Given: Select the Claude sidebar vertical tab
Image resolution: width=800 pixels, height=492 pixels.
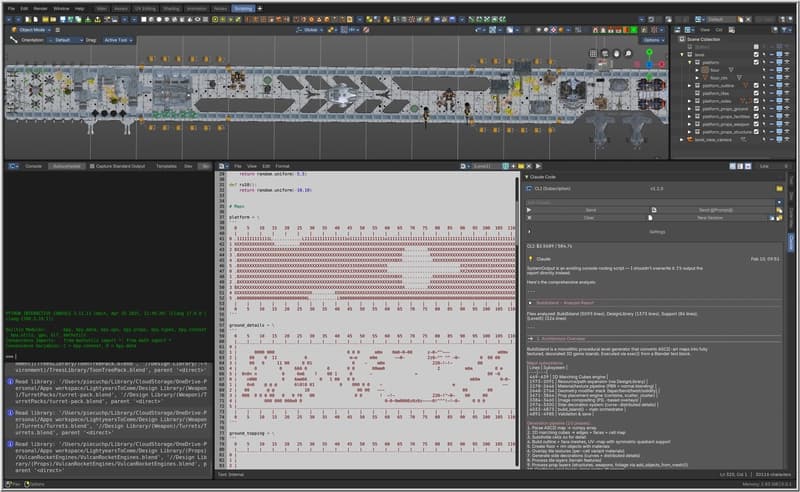Looking at the screenshot, I should pyautogui.click(x=791, y=242).
